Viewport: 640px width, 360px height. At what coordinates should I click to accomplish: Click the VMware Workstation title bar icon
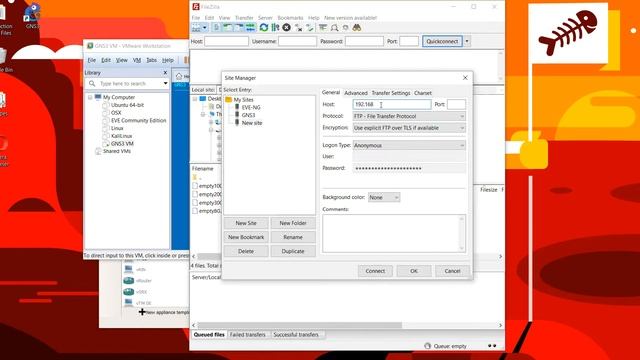pos(90,46)
